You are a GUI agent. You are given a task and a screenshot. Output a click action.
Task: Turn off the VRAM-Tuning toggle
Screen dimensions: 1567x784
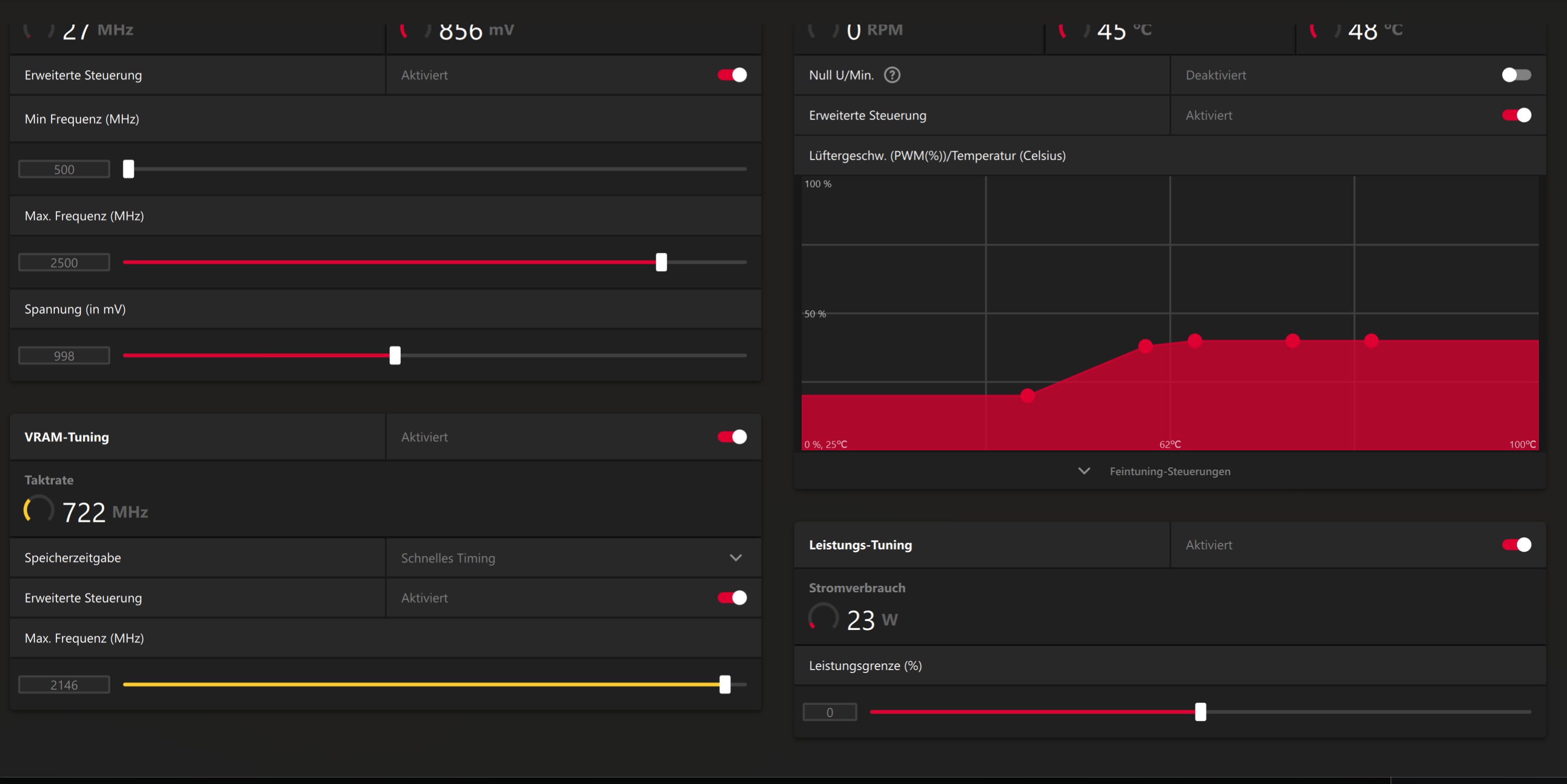[x=732, y=437]
